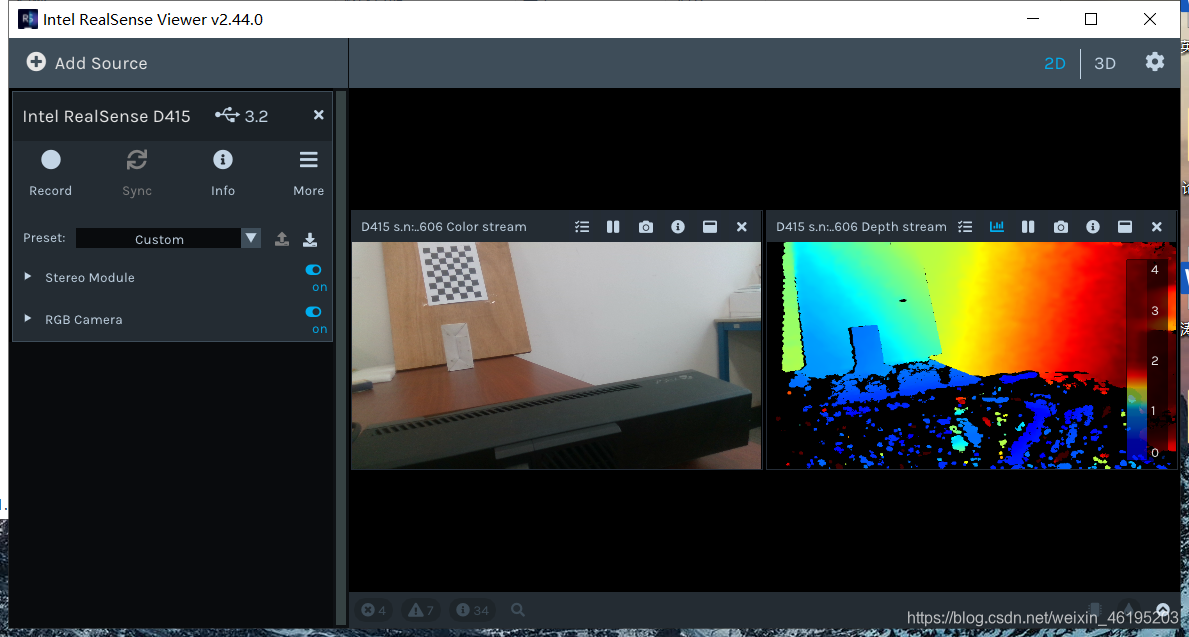This screenshot has width=1189, height=637.
Task: Show Color stream info overlay
Action: coord(678,227)
